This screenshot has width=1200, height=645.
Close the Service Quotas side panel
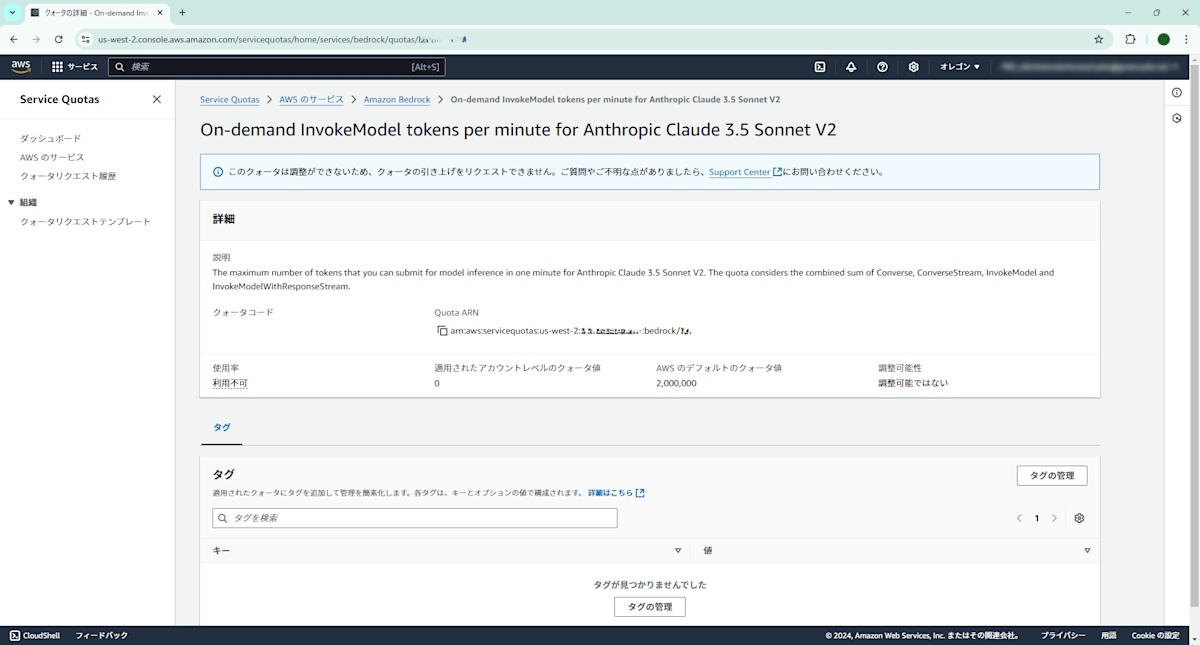[x=157, y=99]
